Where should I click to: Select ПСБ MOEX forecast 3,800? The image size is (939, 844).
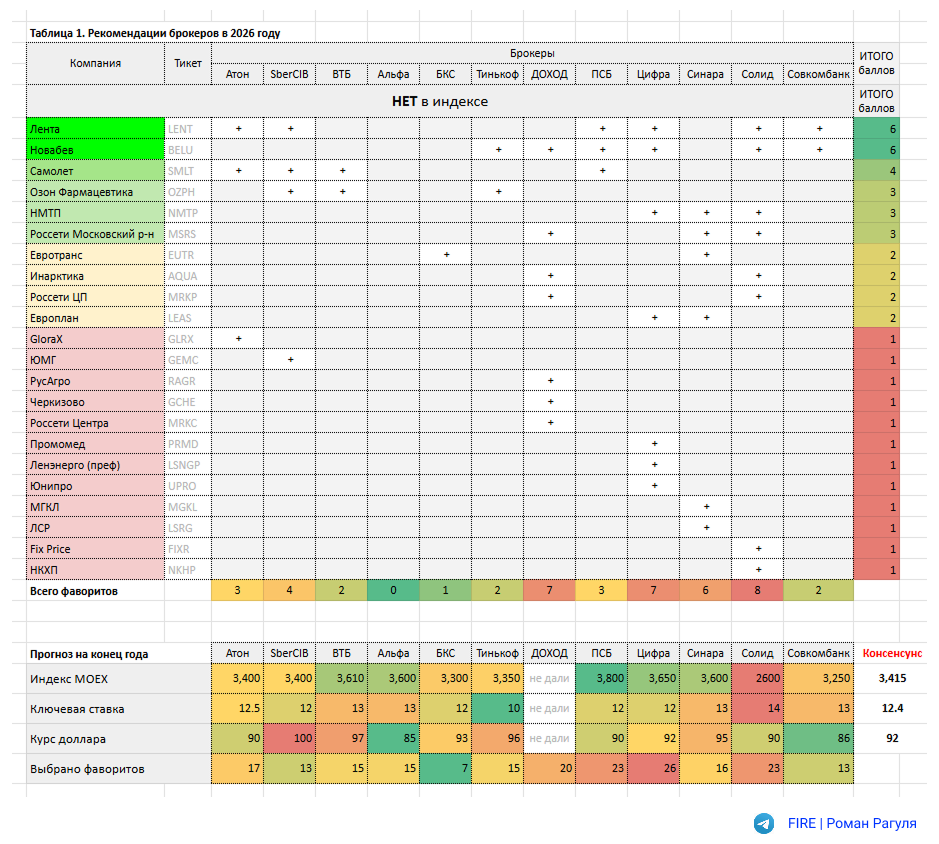click(601, 679)
